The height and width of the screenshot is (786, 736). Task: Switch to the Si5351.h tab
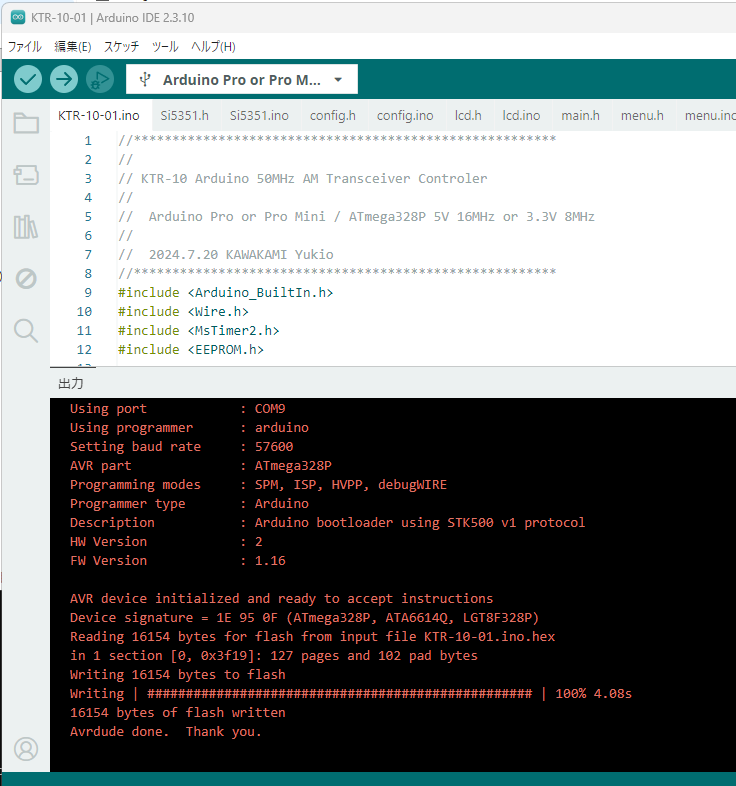point(185,116)
